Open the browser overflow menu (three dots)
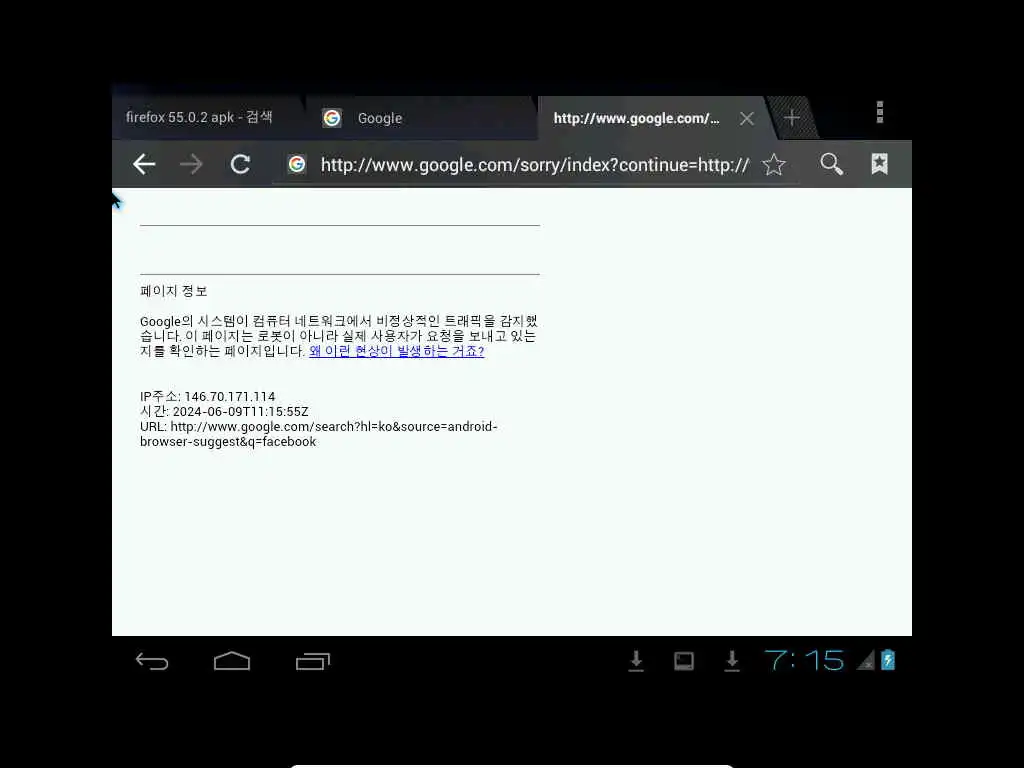The image size is (1024, 768). click(880, 112)
